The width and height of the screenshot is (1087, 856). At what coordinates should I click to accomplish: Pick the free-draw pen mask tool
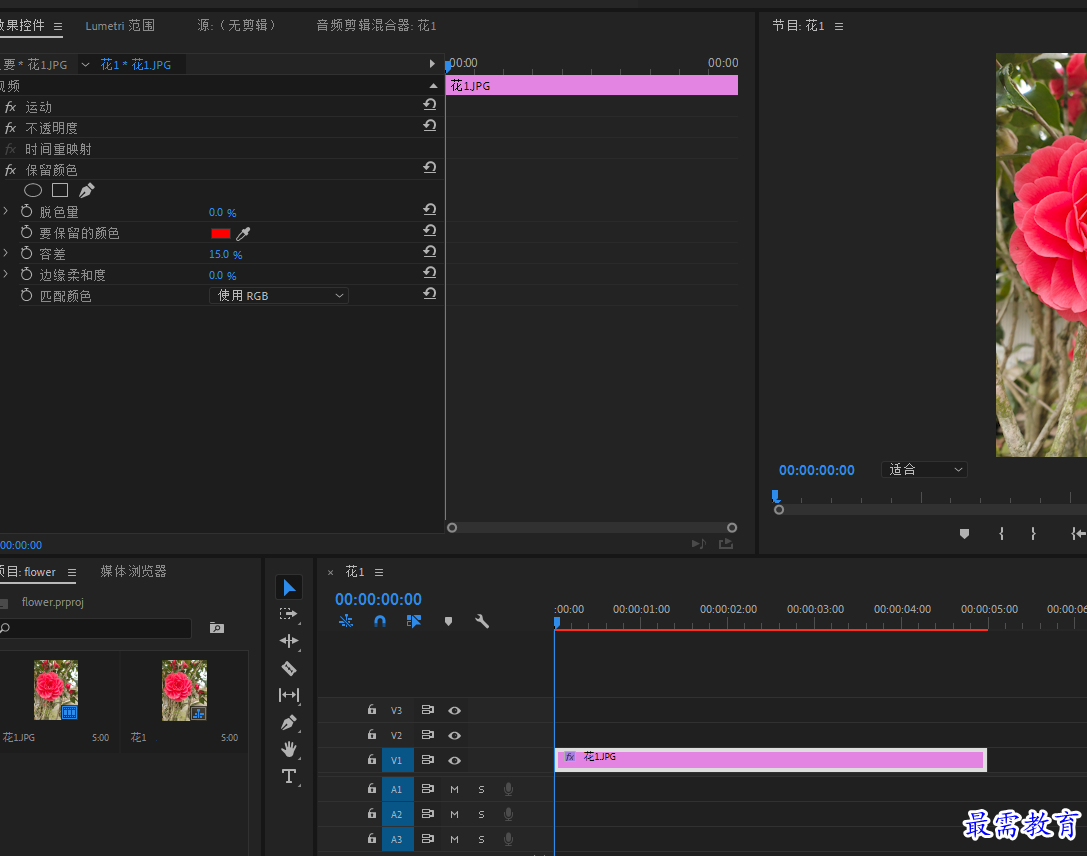[x=87, y=190]
